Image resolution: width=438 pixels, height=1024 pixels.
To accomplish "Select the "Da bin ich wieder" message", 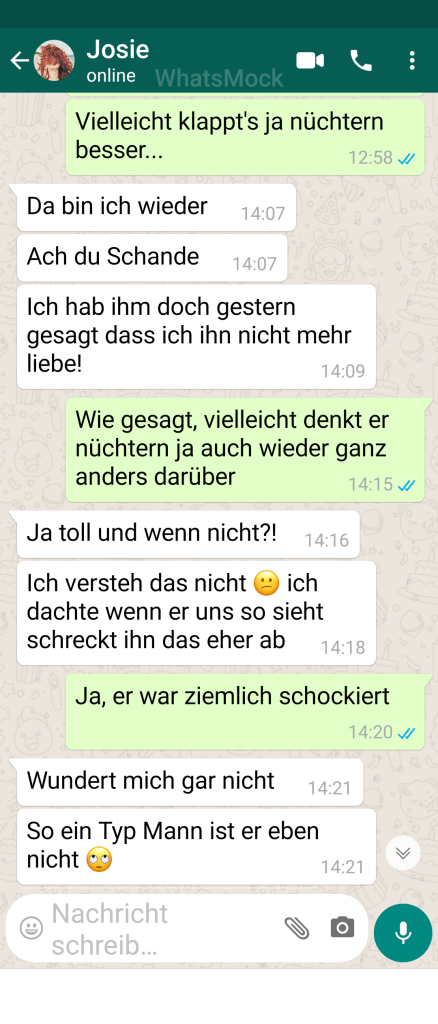I will point(156,207).
